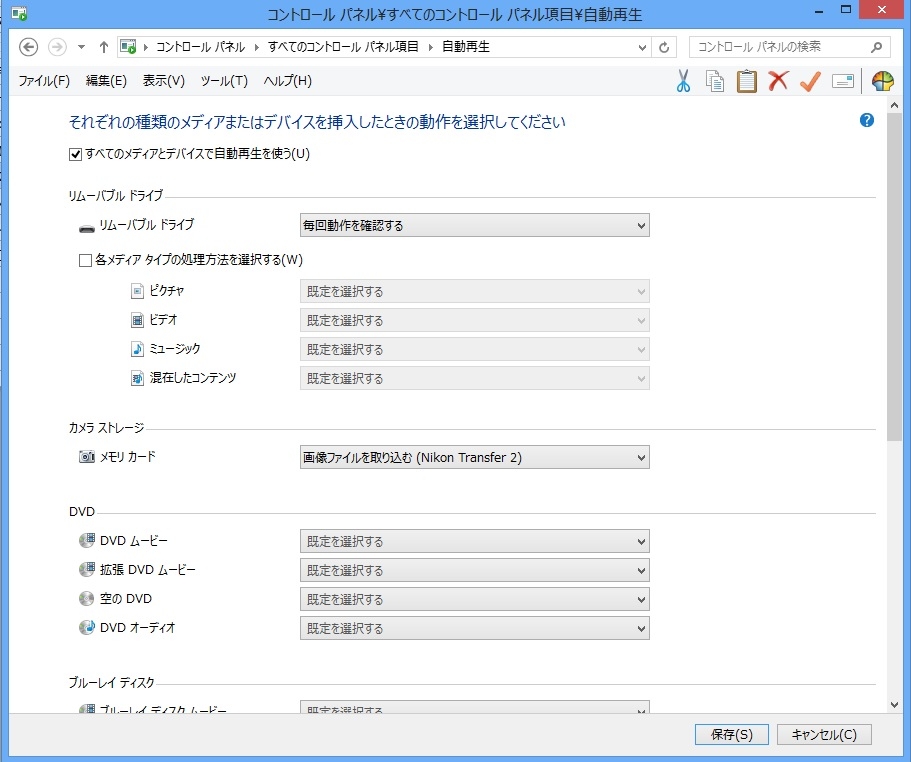
Task: Enable 各メディア タイプの処理方法を選択する checkbox
Action: tap(85, 260)
